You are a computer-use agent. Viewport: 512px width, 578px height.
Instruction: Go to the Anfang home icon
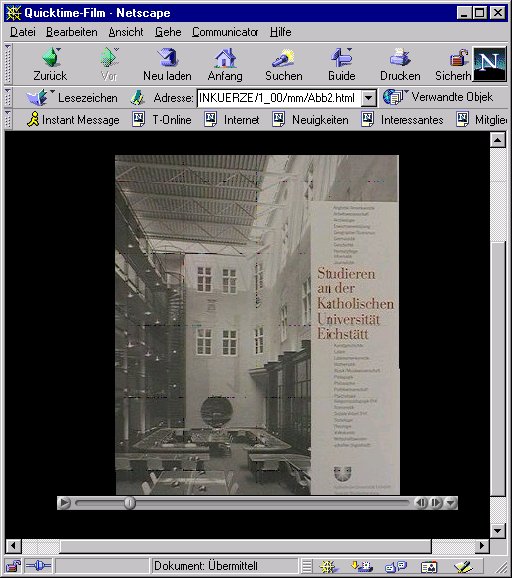(x=225, y=58)
